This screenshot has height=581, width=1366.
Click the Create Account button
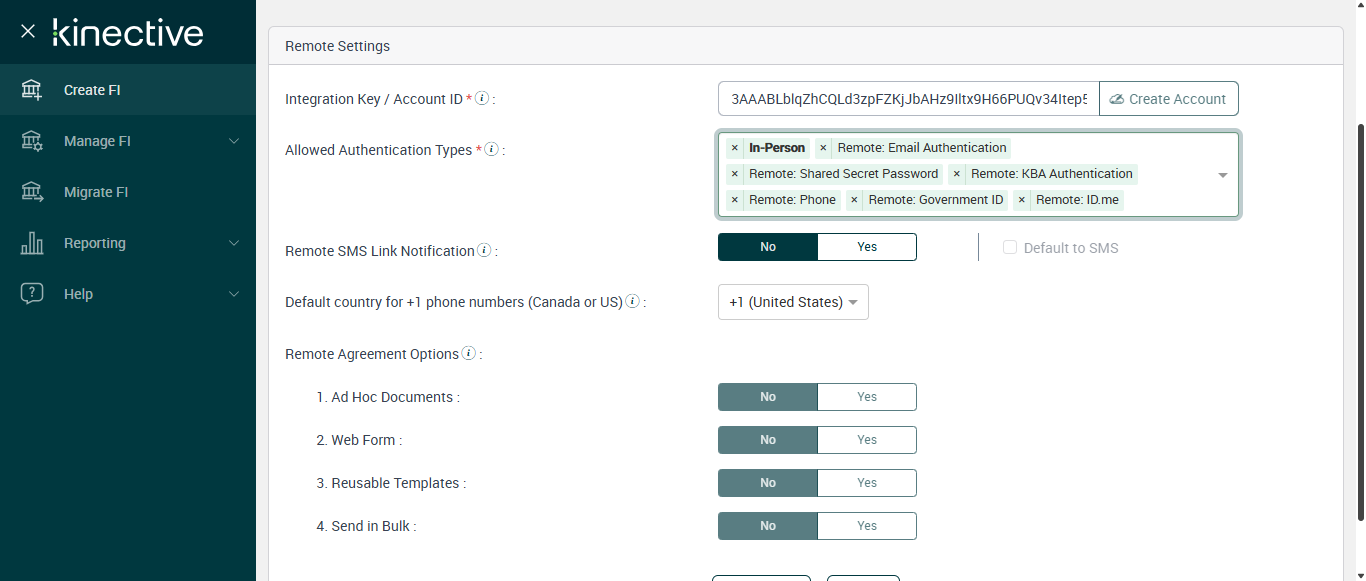coord(1168,99)
